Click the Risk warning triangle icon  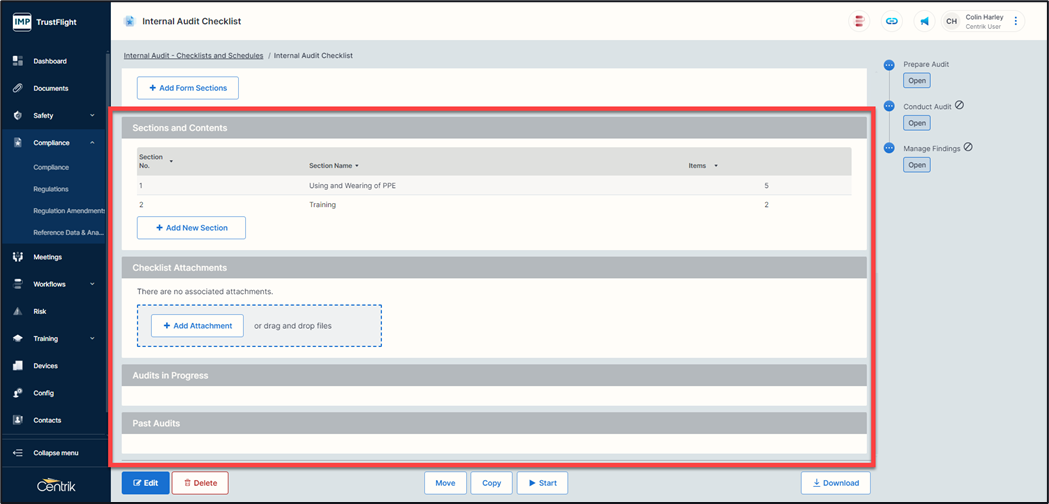(x=18, y=311)
